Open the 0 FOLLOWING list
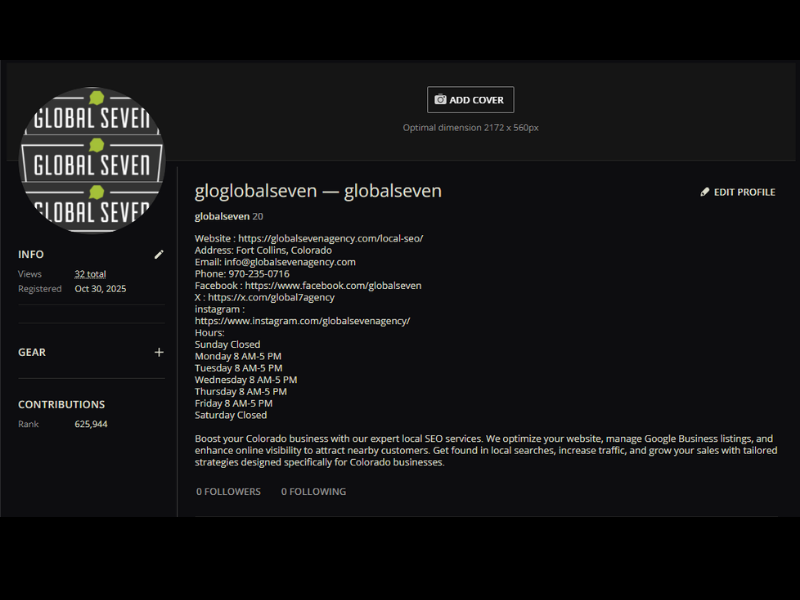This screenshot has height=600, width=800. point(313,491)
